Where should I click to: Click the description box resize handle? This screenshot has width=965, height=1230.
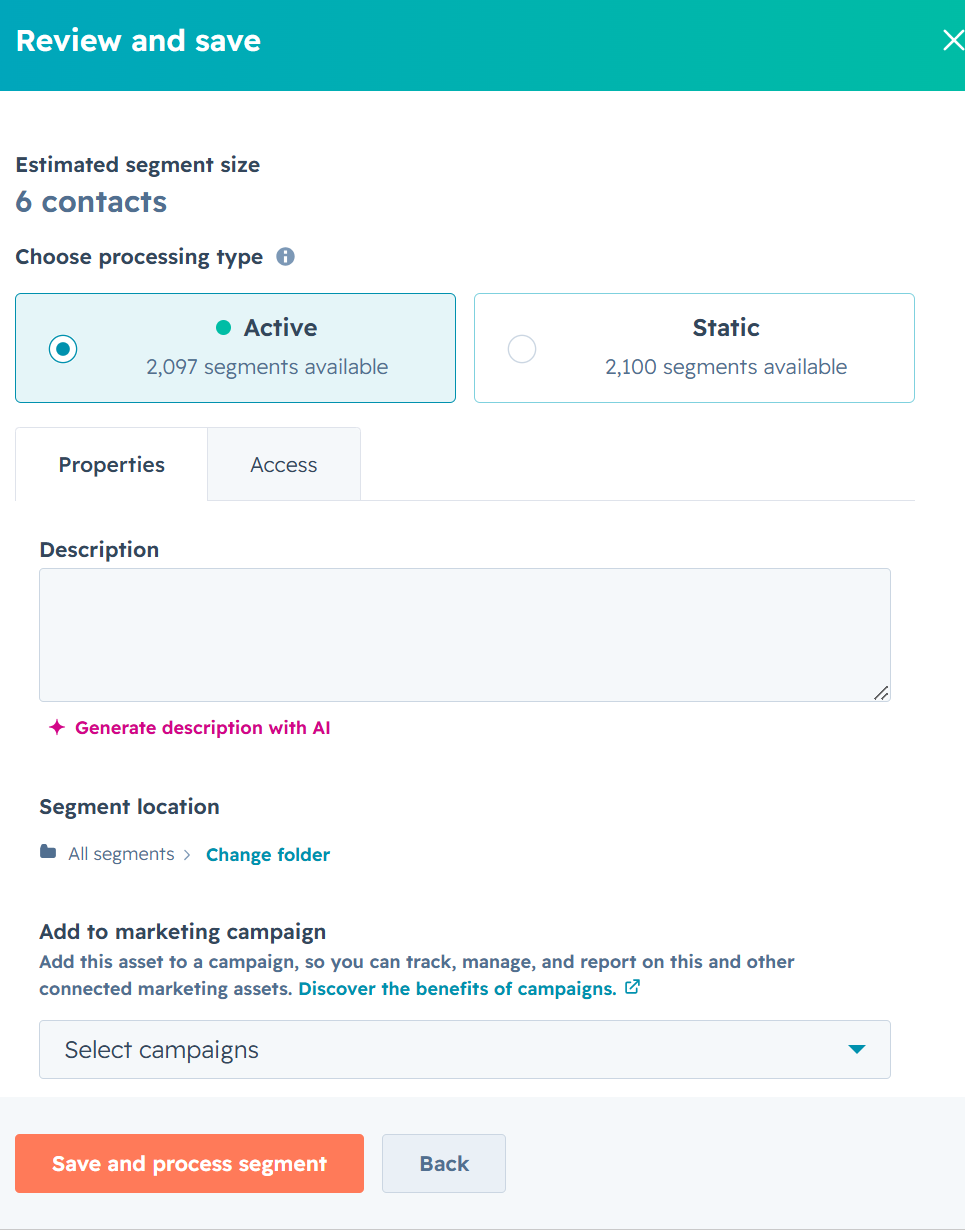(880, 692)
